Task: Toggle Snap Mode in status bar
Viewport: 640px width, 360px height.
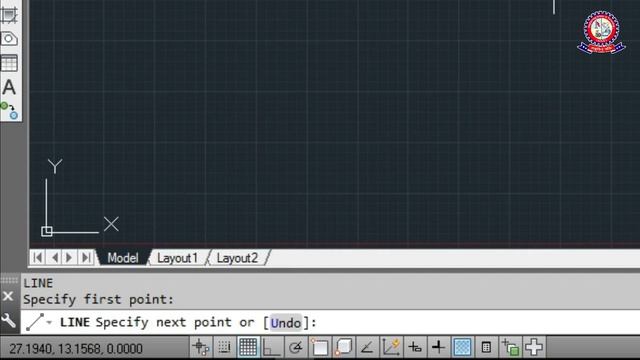Action: (224, 347)
